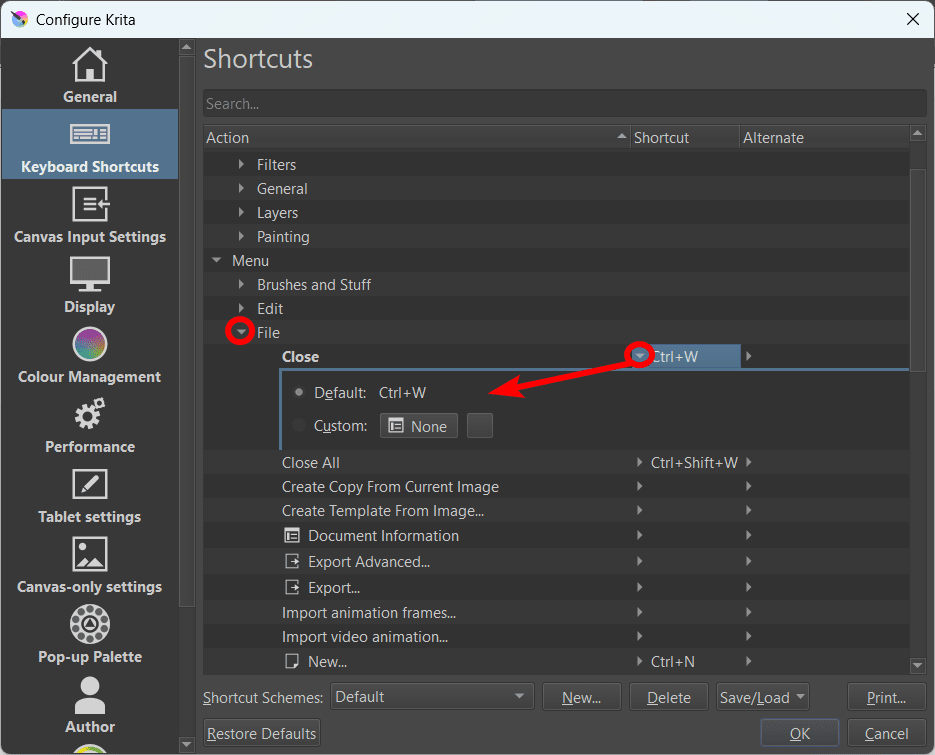Click the None custom shortcut button
The height and width of the screenshot is (755, 935).
418,426
